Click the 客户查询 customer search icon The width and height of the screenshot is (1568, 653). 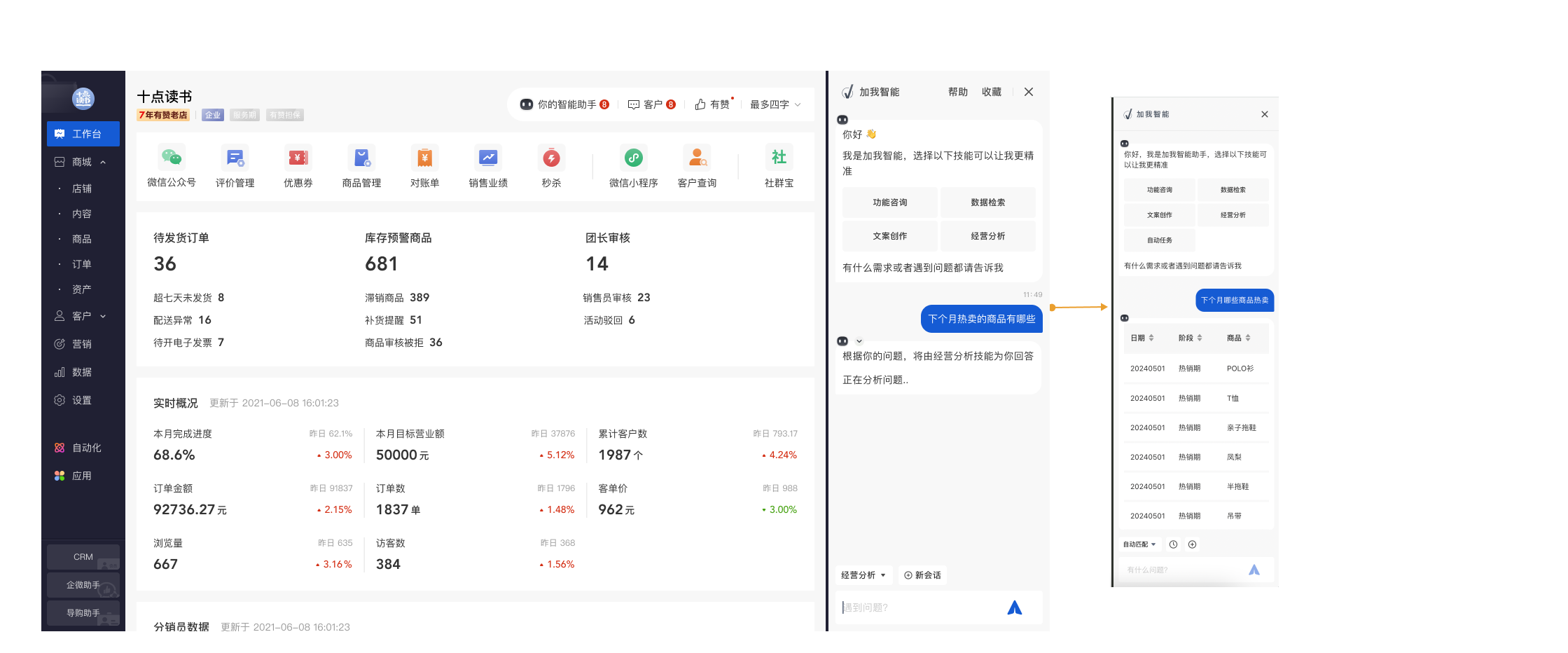[697, 158]
